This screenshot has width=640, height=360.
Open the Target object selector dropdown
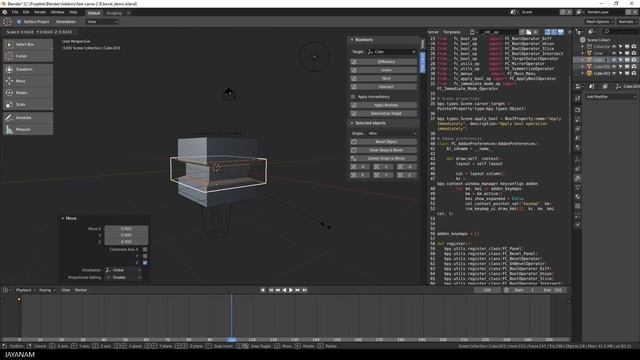point(391,52)
